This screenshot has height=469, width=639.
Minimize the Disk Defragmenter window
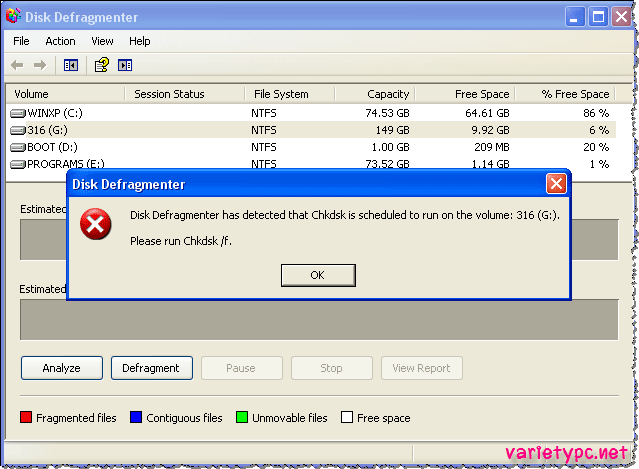575,17
